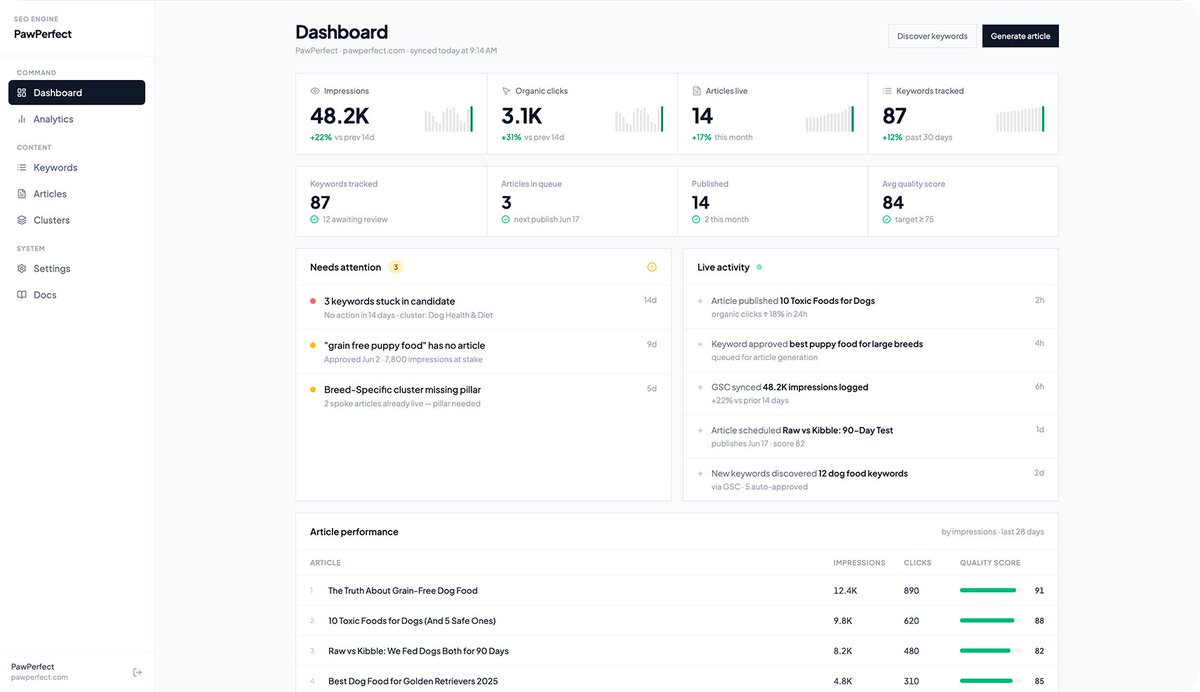Click the Articles live sparkline chart

coord(830,119)
